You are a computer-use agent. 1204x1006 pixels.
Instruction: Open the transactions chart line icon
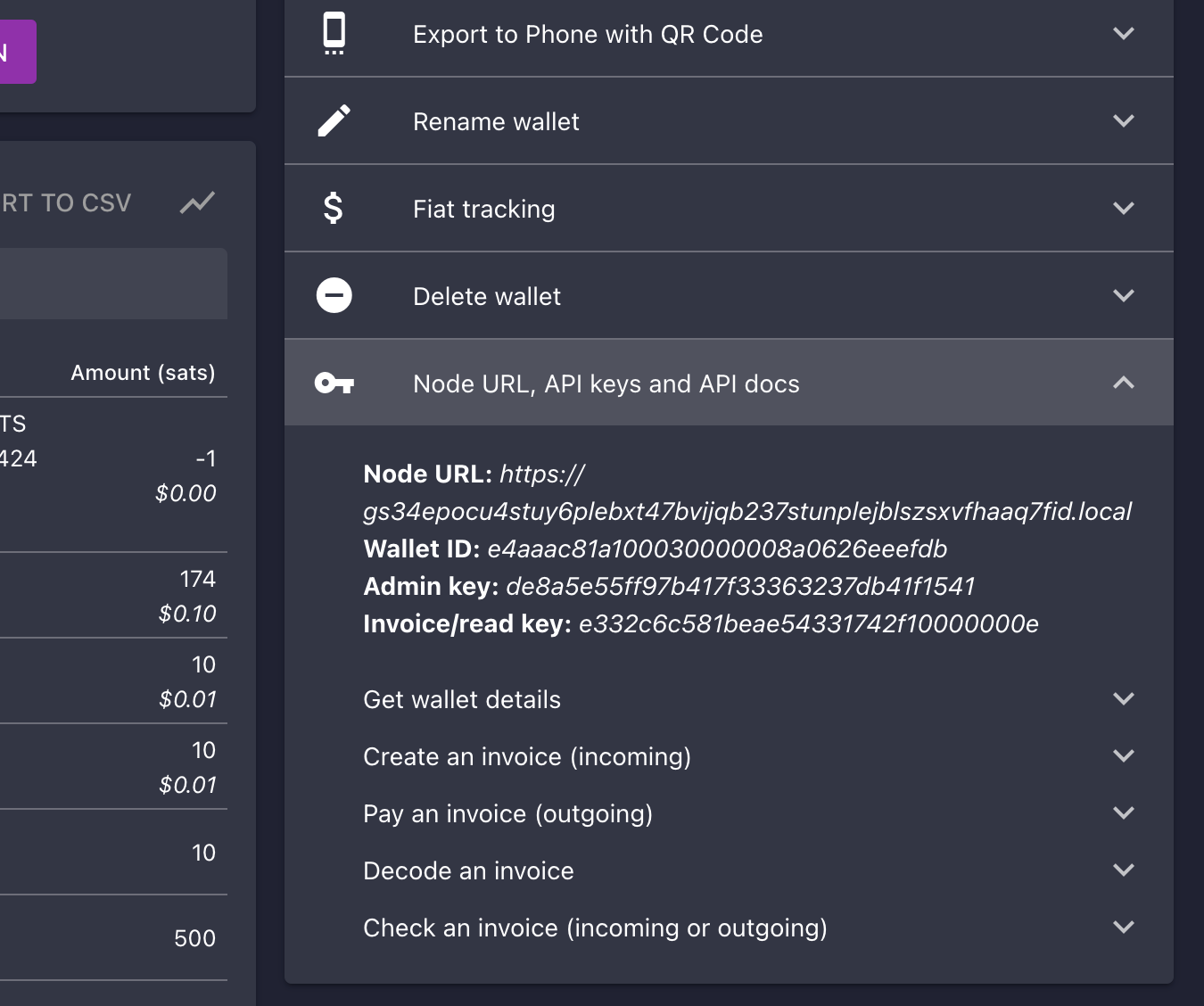coord(197,203)
